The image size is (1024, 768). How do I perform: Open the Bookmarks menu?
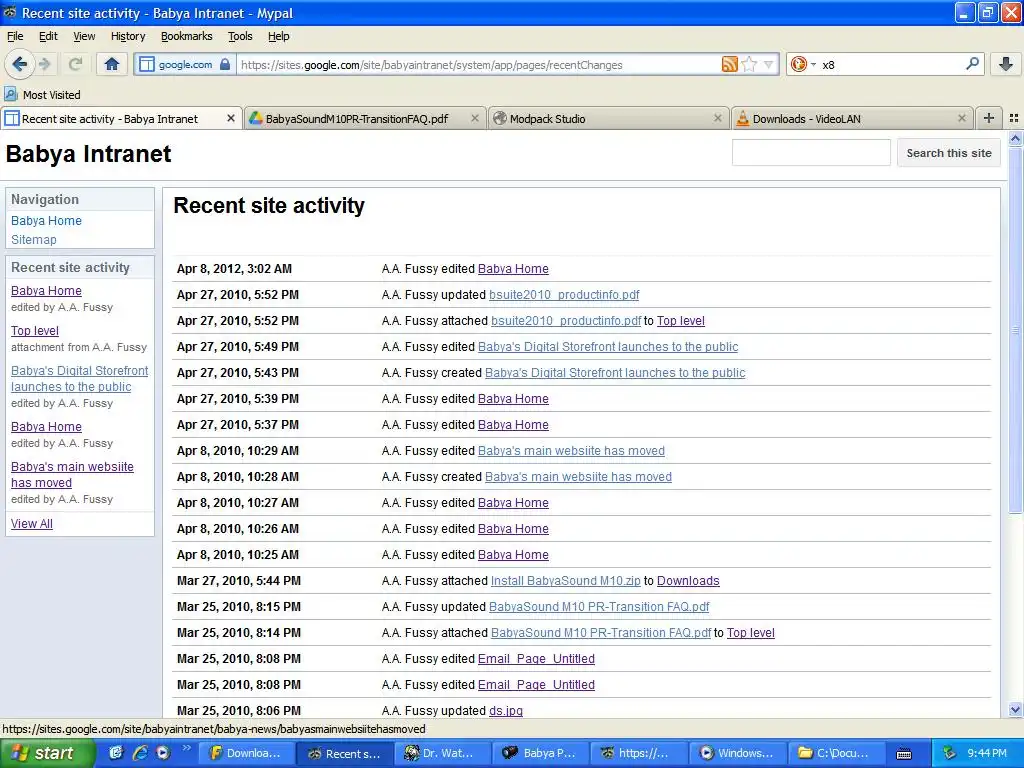click(187, 36)
